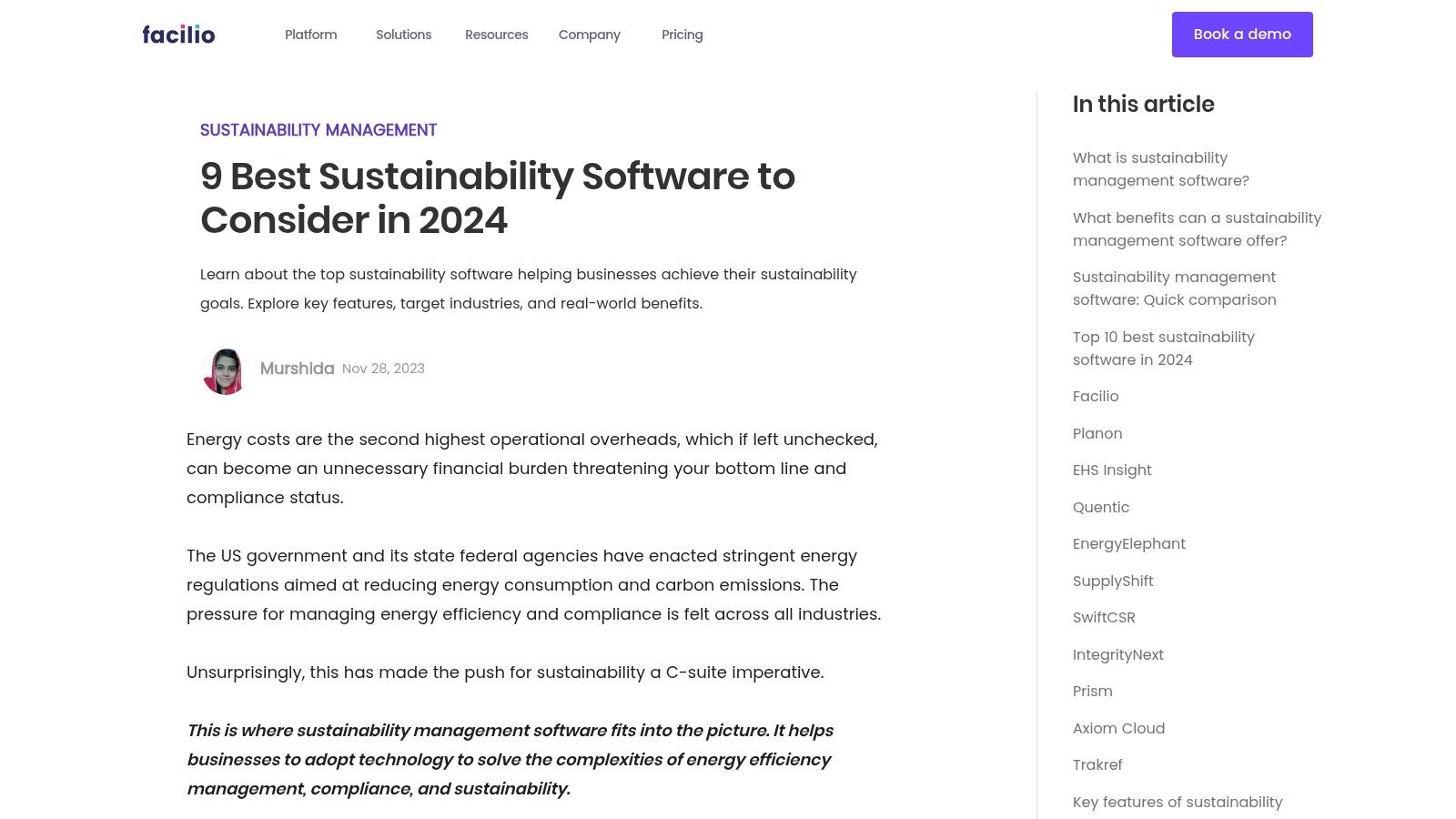The height and width of the screenshot is (819, 1456).
Task: Open the Resources menu
Action: click(x=496, y=35)
